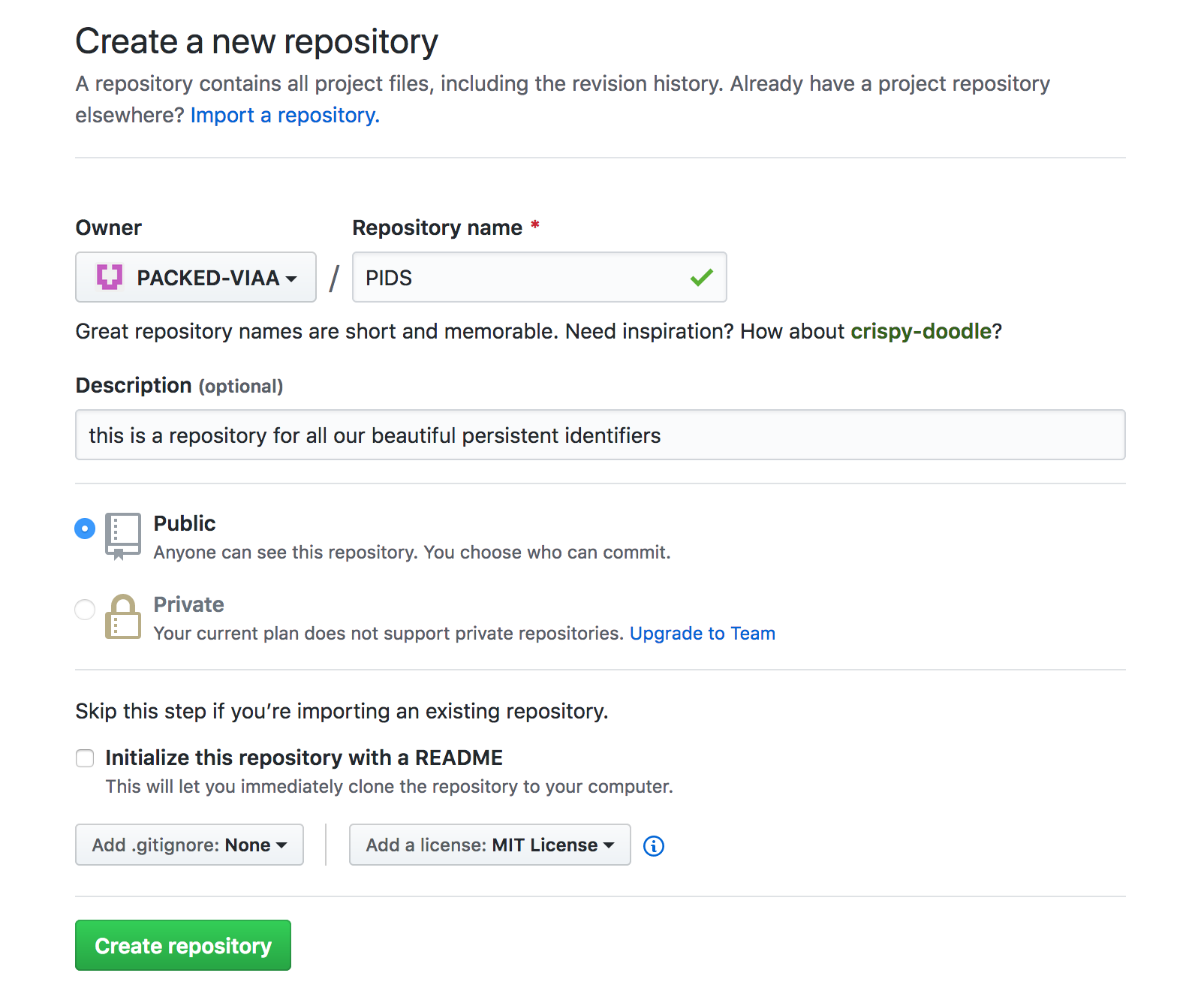Click the crispy-doodle name suggestion
Viewport: 1204px width, 988px height.
tap(921, 331)
